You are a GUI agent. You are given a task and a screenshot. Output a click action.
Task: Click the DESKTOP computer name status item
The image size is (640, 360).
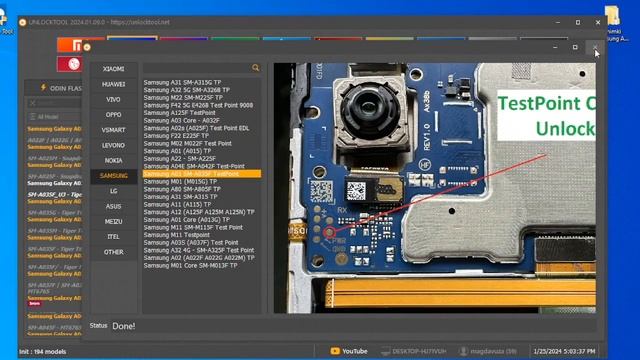(x=413, y=351)
